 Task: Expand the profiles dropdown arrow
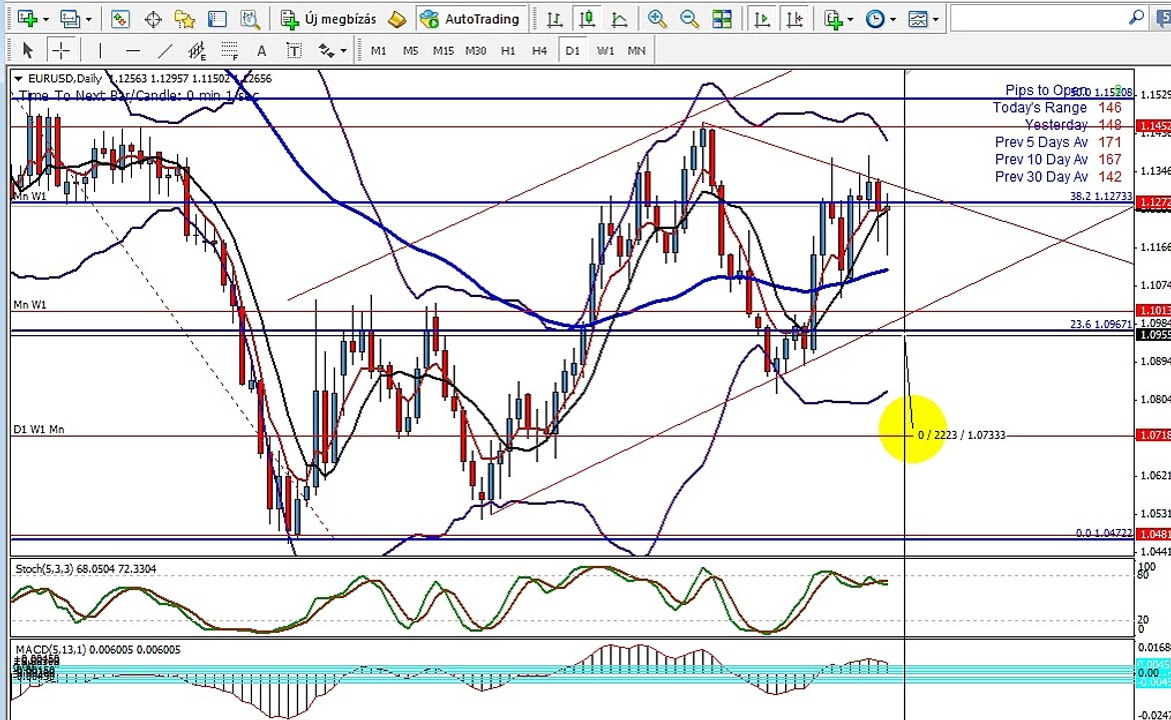click(88, 19)
